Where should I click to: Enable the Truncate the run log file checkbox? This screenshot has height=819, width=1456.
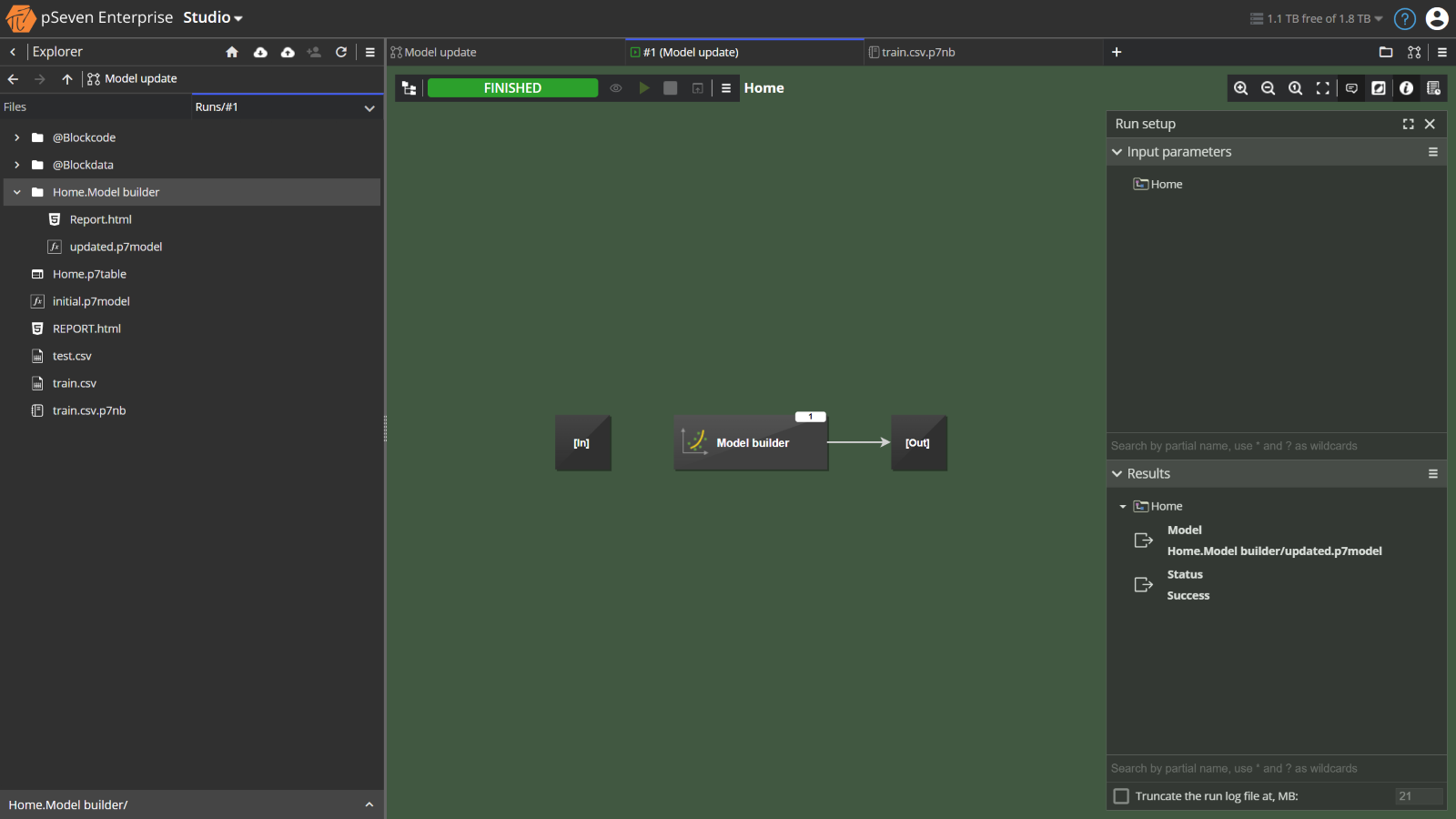coord(1120,795)
